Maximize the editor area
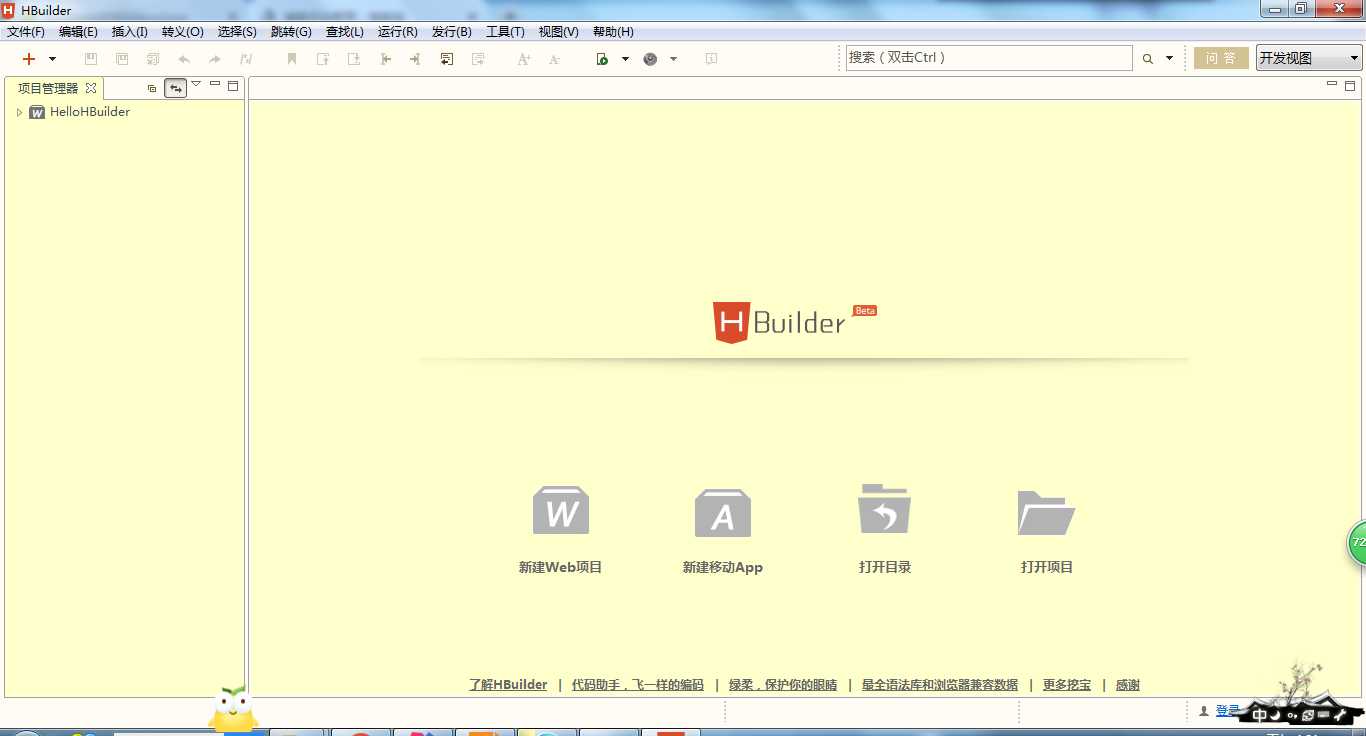 (1350, 86)
